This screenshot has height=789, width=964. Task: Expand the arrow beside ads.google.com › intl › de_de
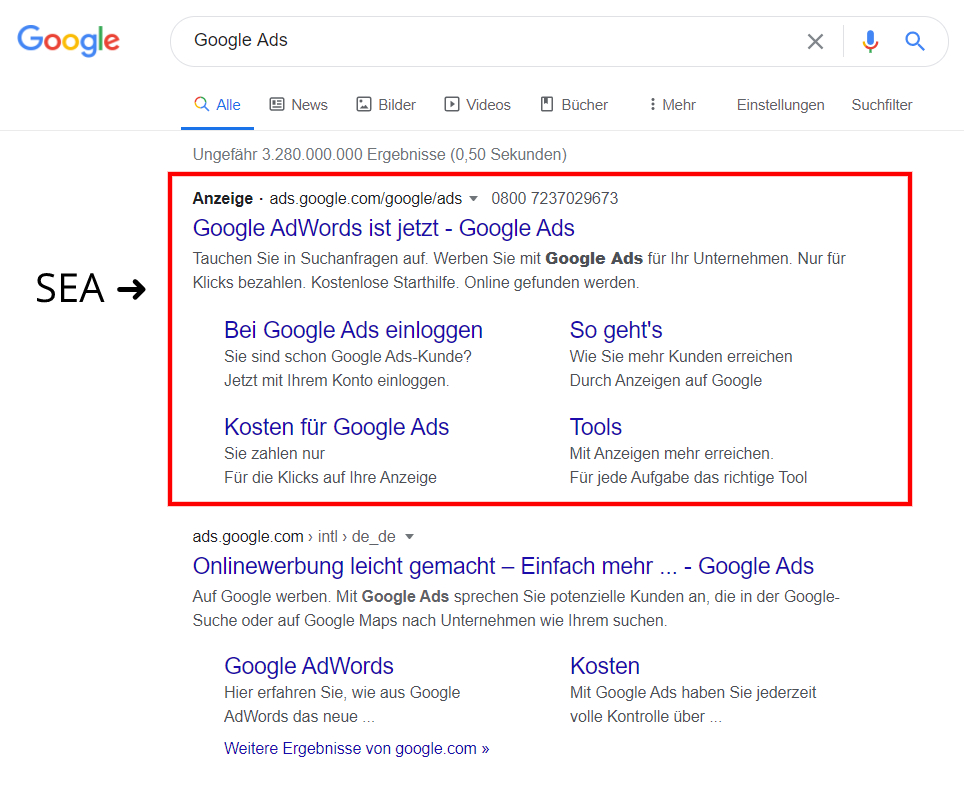(x=409, y=537)
